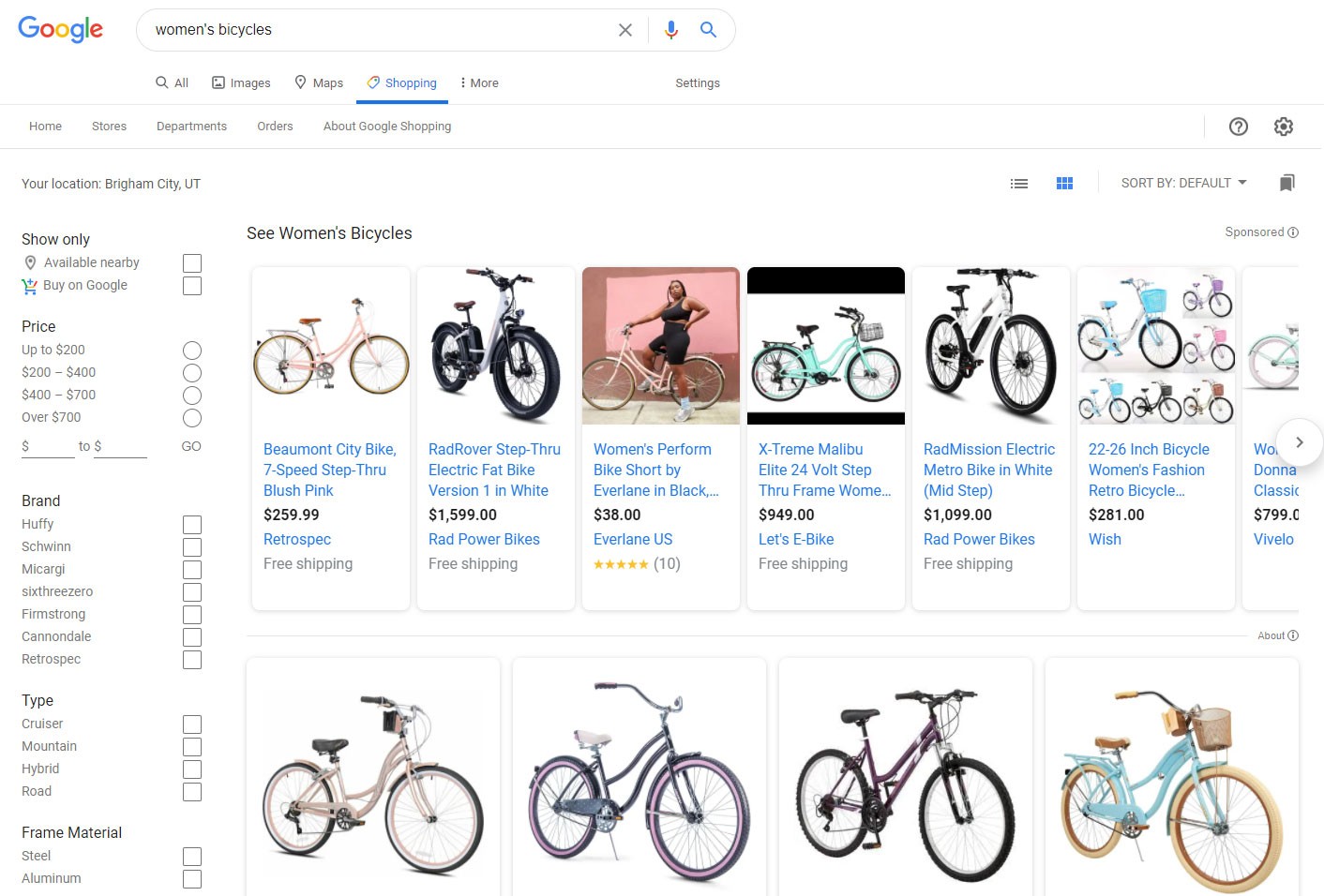Enable the Available nearby checkbox
The height and width of the screenshot is (896, 1324).
(x=192, y=263)
